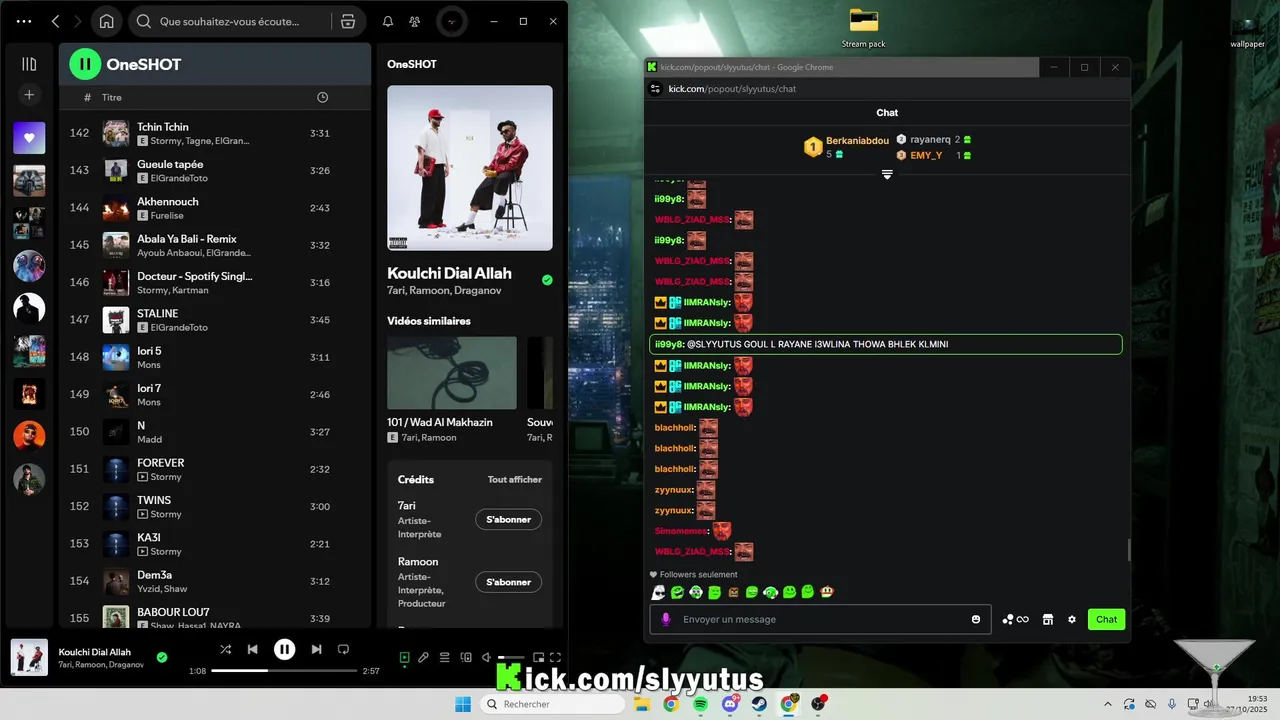The image size is (1280, 720).
Task: Open Friend activity icon in Spotify
Action: point(415,21)
